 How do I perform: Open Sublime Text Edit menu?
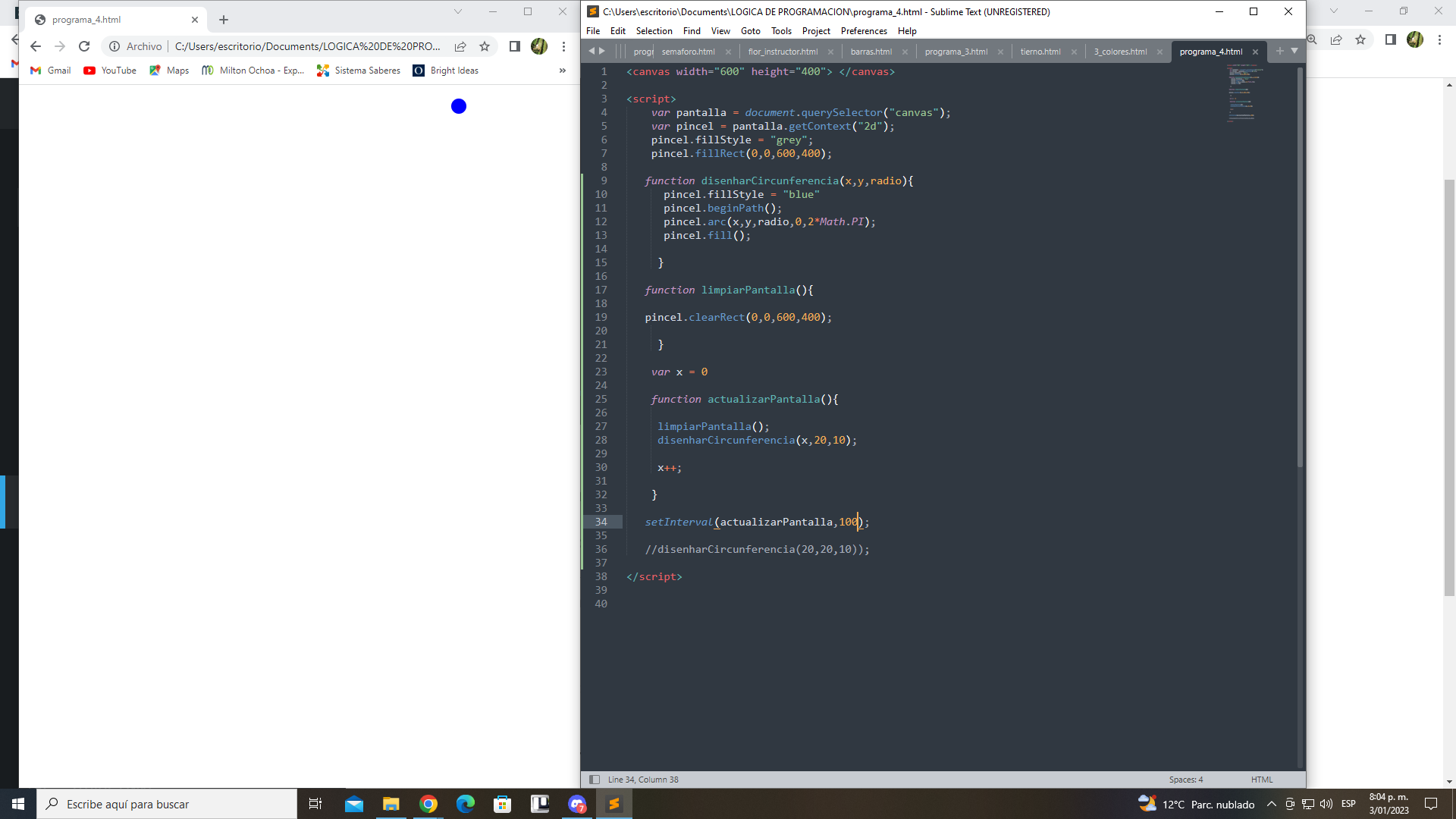pyautogui.click(x=618, y=31)
